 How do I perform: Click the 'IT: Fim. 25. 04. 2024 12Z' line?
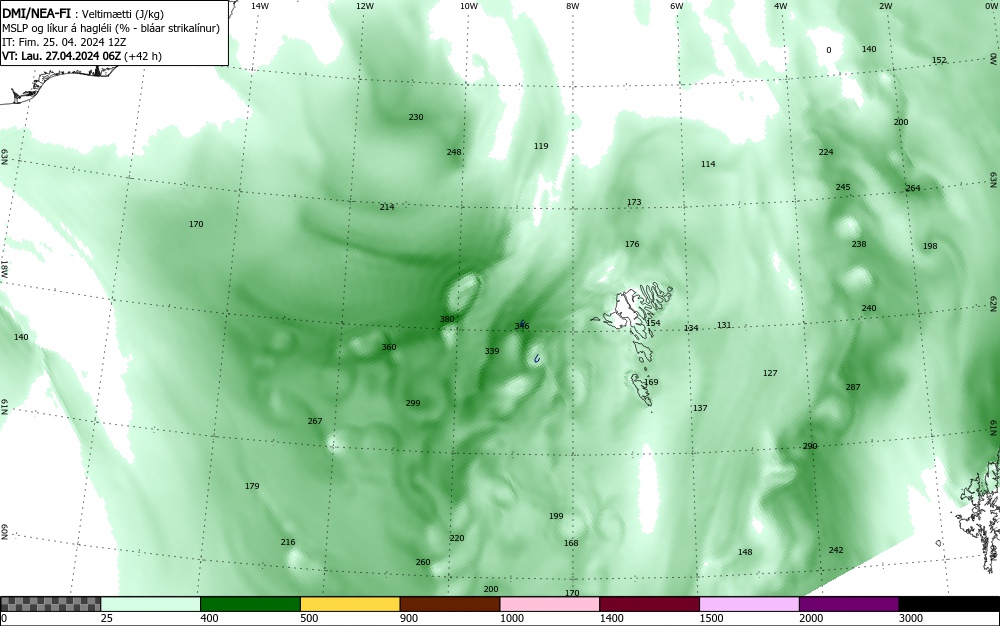64,42
